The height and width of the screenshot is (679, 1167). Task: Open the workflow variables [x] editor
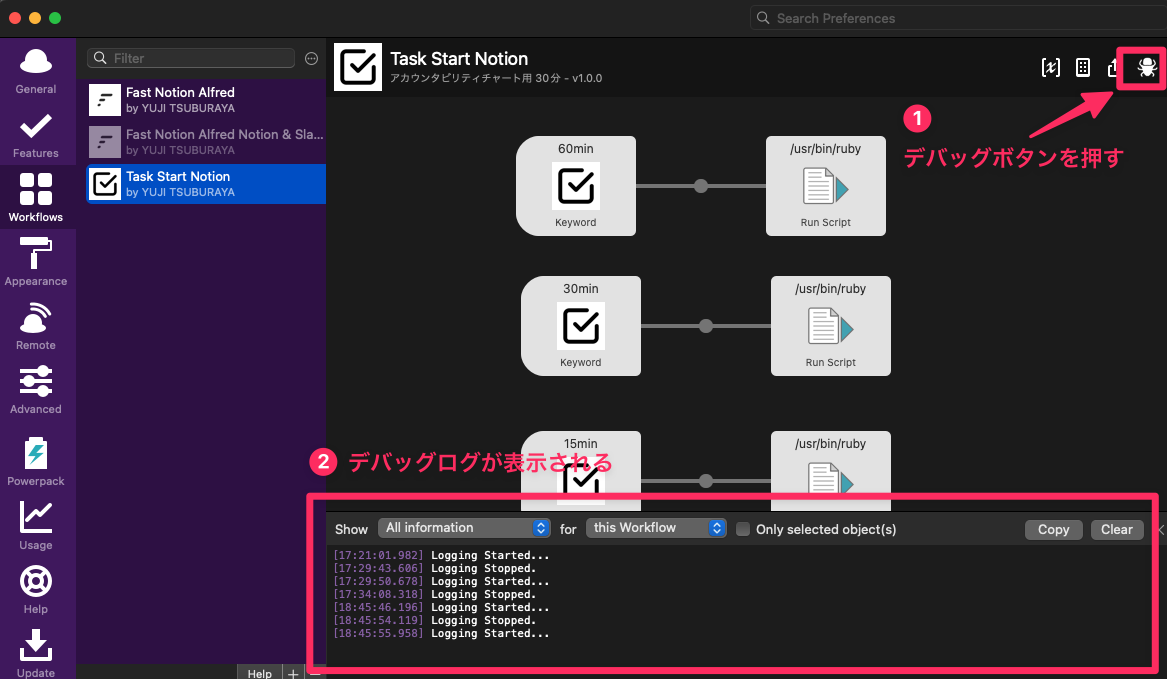(1050, 68)
